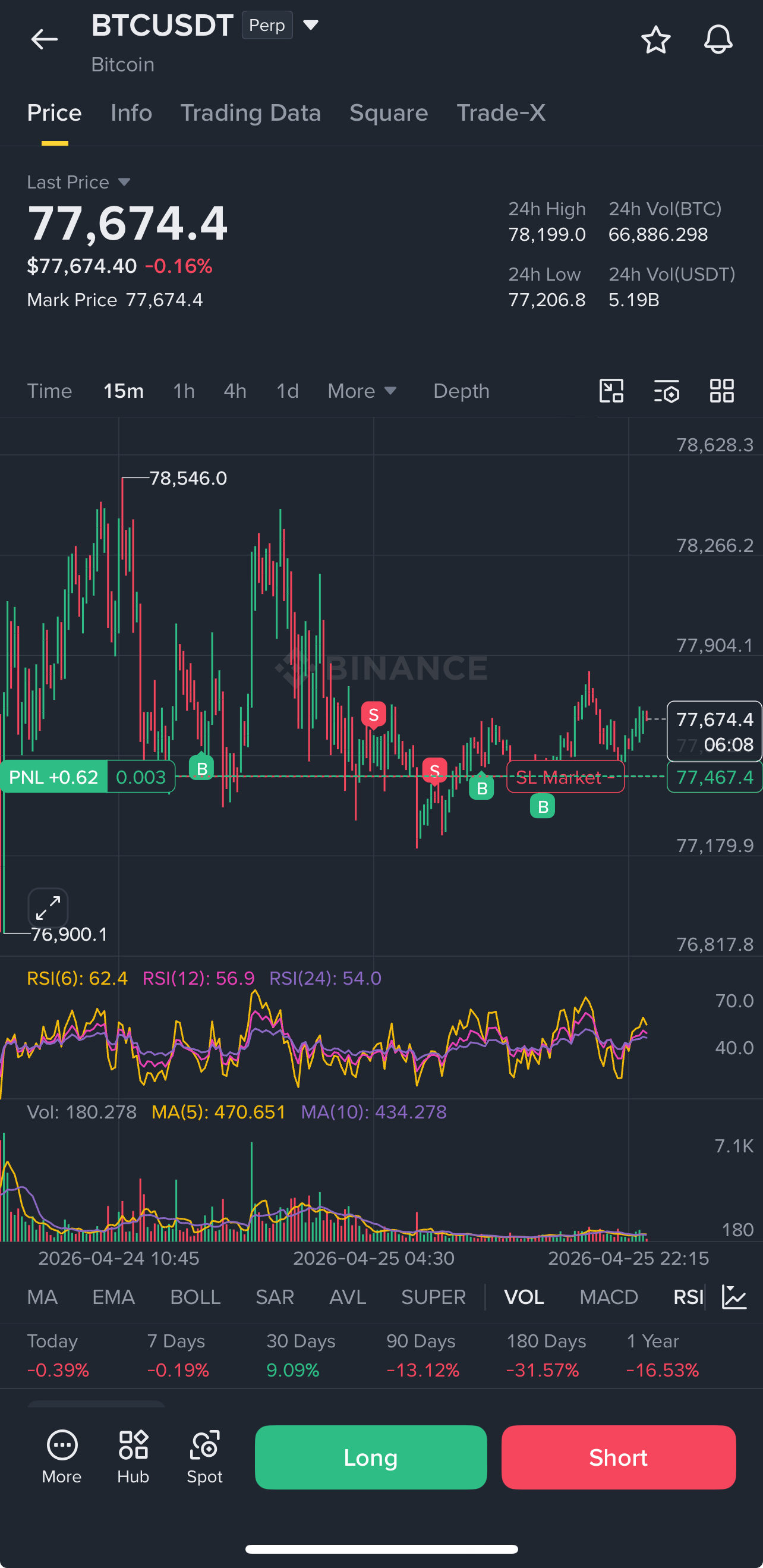Open chart drawing tools icon

pos(611,391)
